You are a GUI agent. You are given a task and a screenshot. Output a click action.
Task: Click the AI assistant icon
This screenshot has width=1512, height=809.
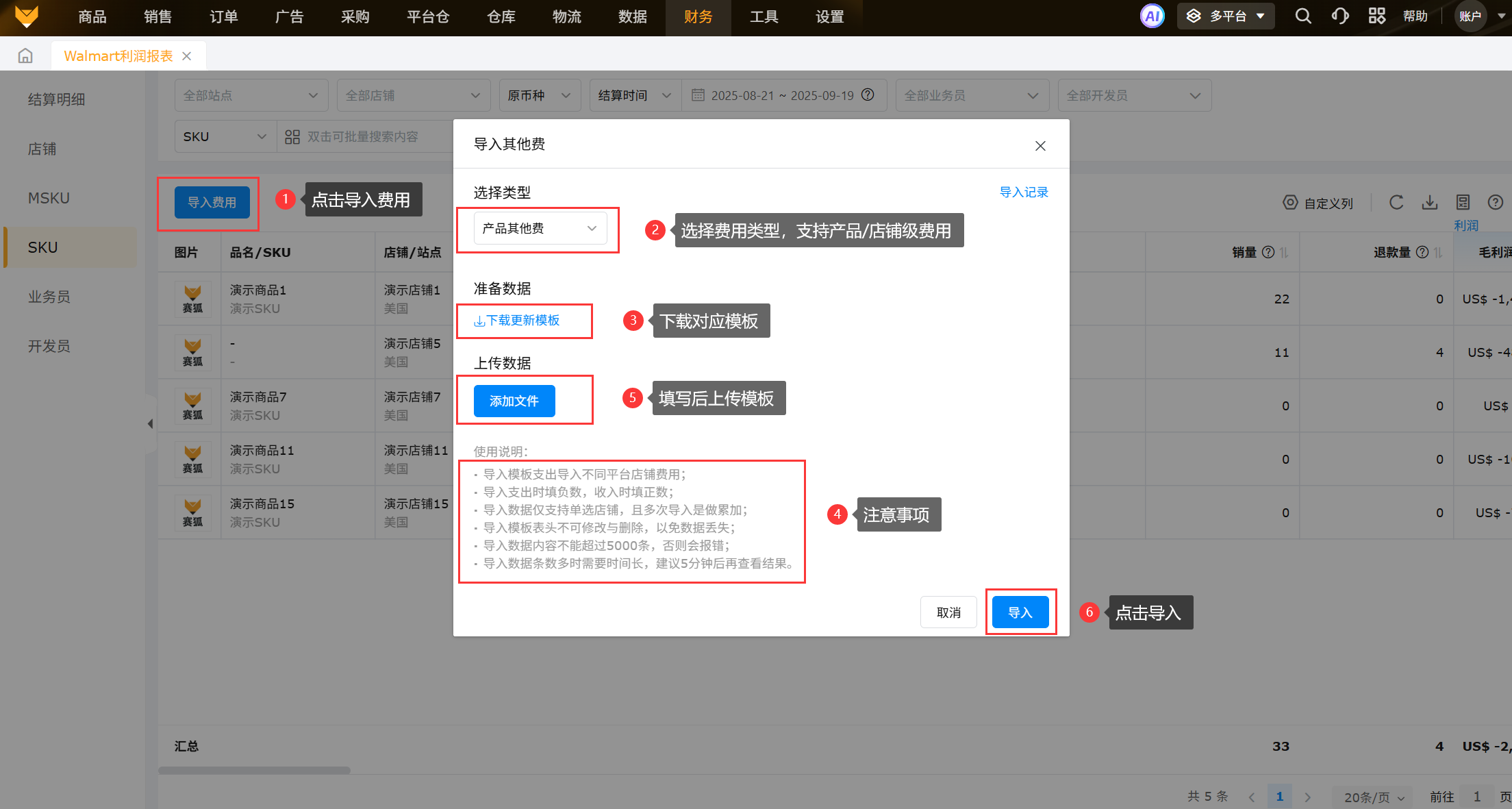[x=1152, y=16]
